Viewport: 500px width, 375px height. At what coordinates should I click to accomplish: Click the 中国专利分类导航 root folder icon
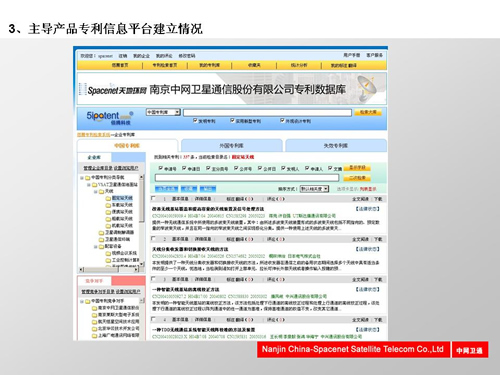tap(88, 178)
